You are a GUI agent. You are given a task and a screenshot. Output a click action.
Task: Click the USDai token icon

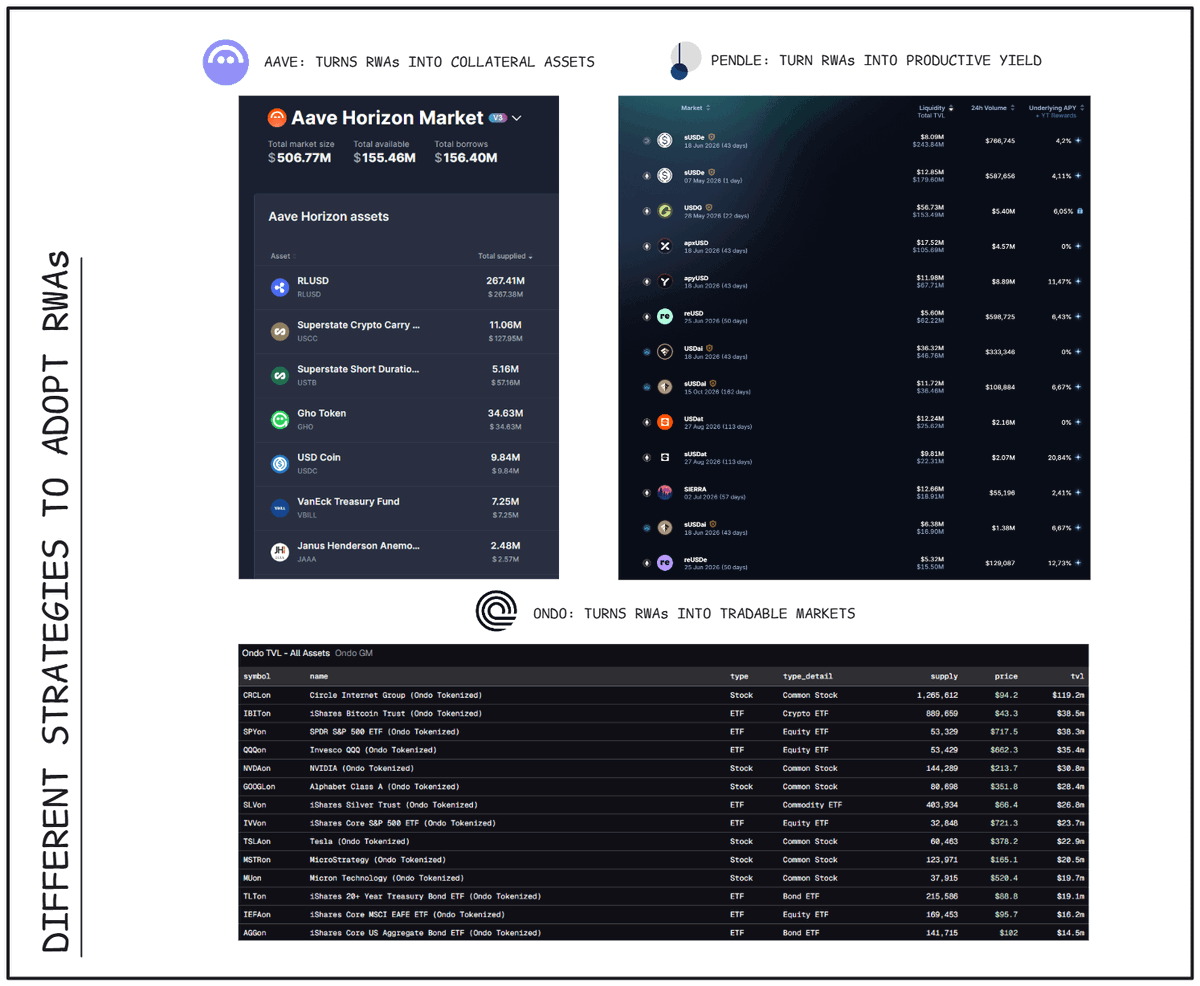click(665, 352)
